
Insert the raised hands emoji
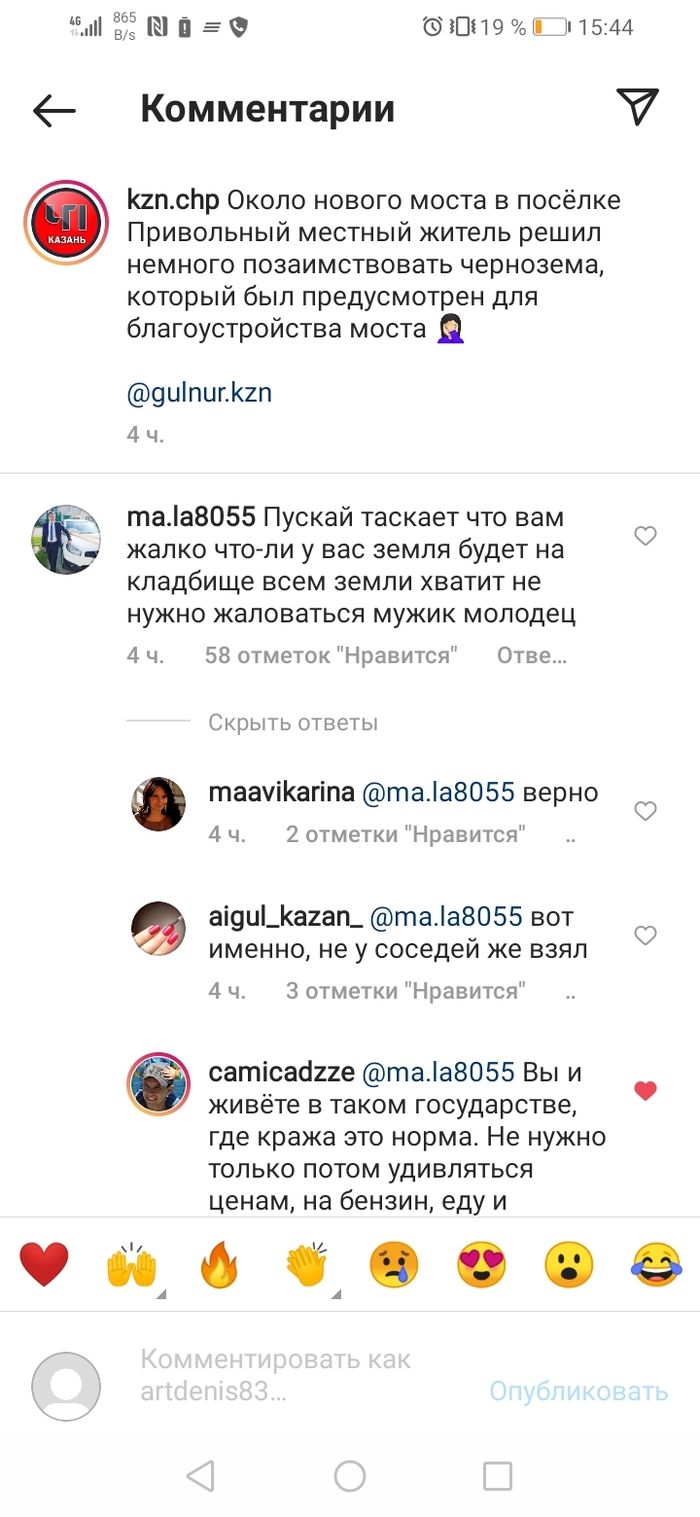pos(132,1265)
